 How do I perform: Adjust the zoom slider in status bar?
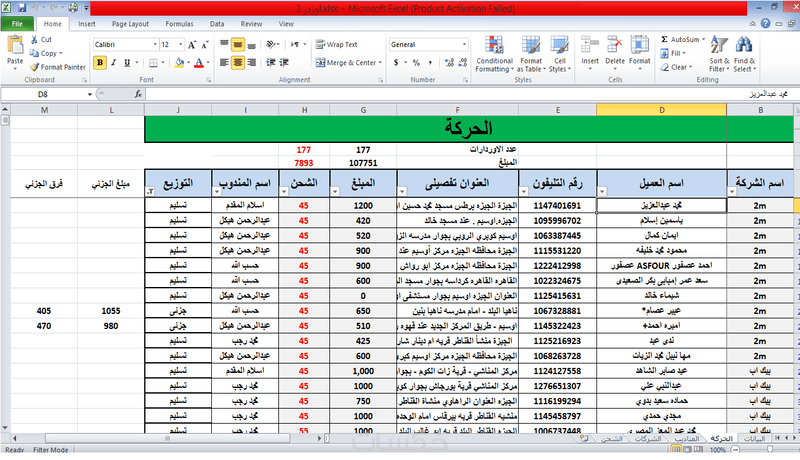pyautogui.click(x=769, y=449)
